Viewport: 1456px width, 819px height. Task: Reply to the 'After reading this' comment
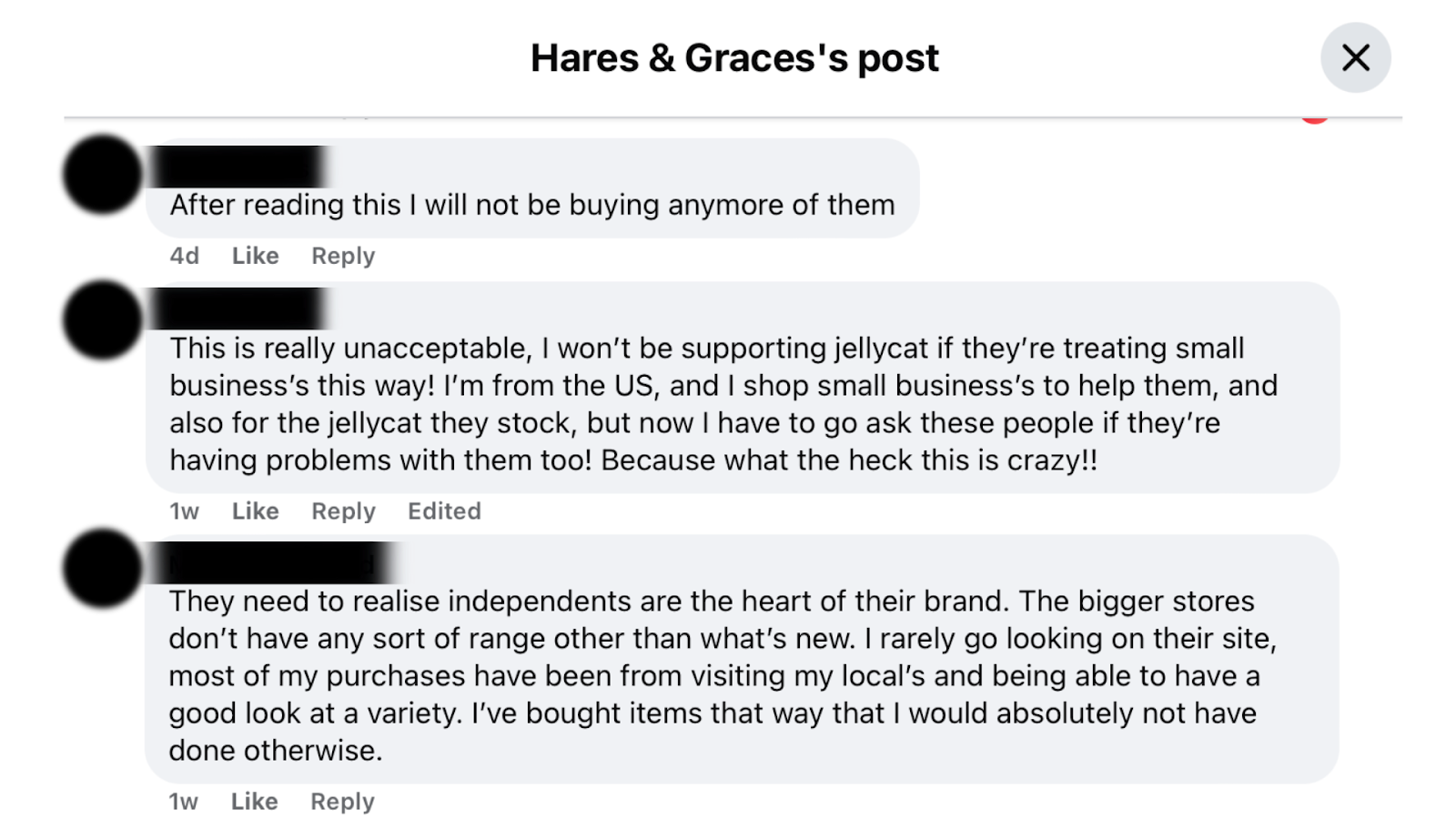point(343,256)
